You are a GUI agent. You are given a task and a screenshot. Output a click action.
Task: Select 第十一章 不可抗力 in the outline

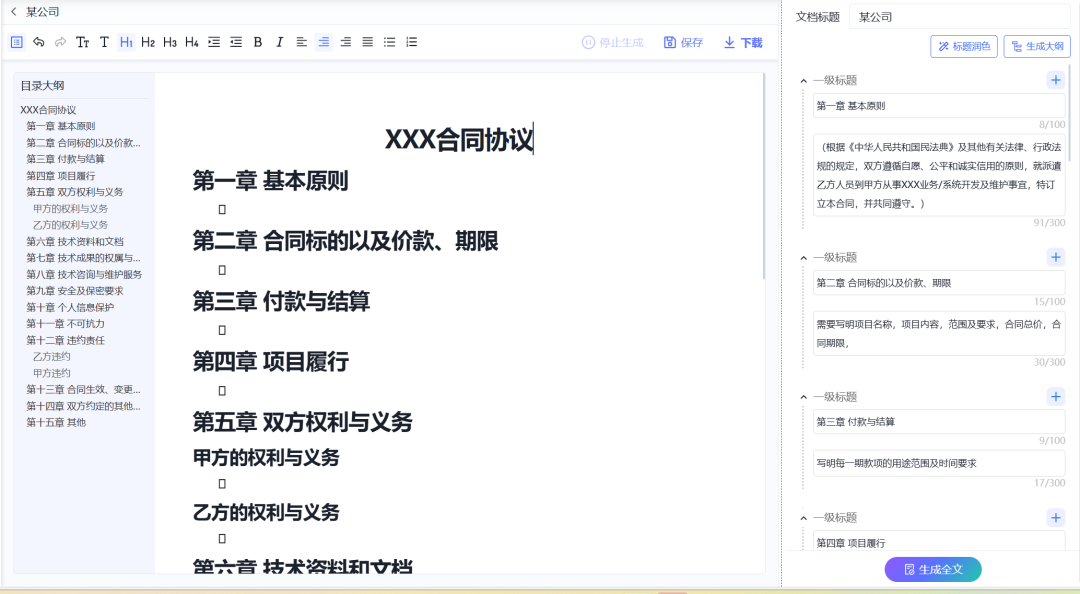(x=66, y=324)
